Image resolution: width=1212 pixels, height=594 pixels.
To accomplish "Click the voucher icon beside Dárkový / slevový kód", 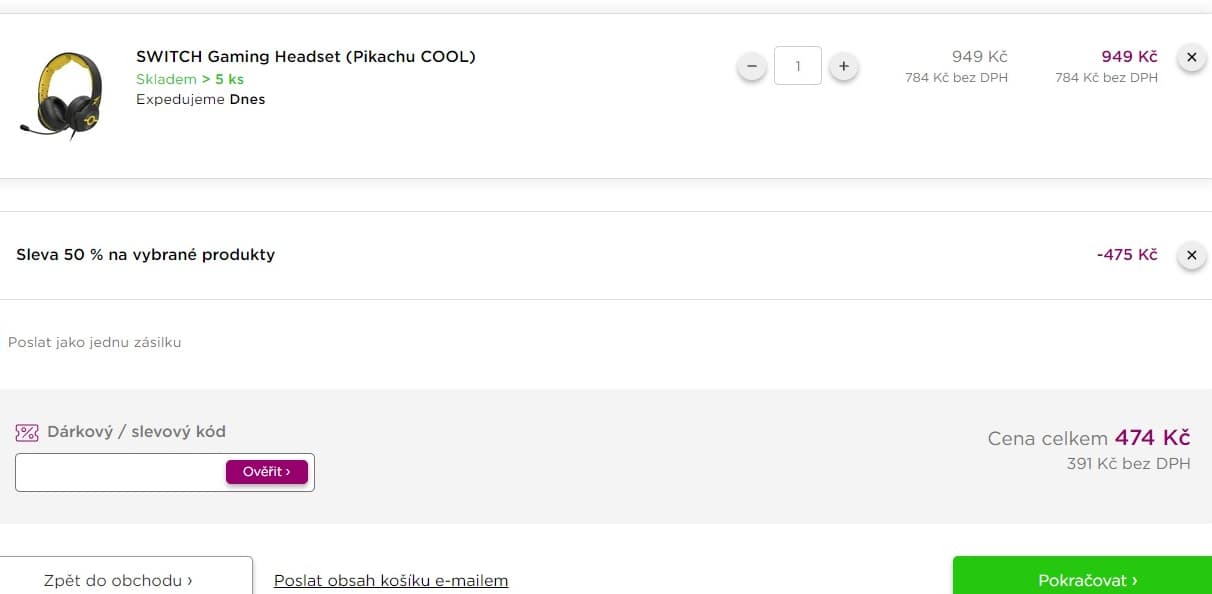I will 27,433.
